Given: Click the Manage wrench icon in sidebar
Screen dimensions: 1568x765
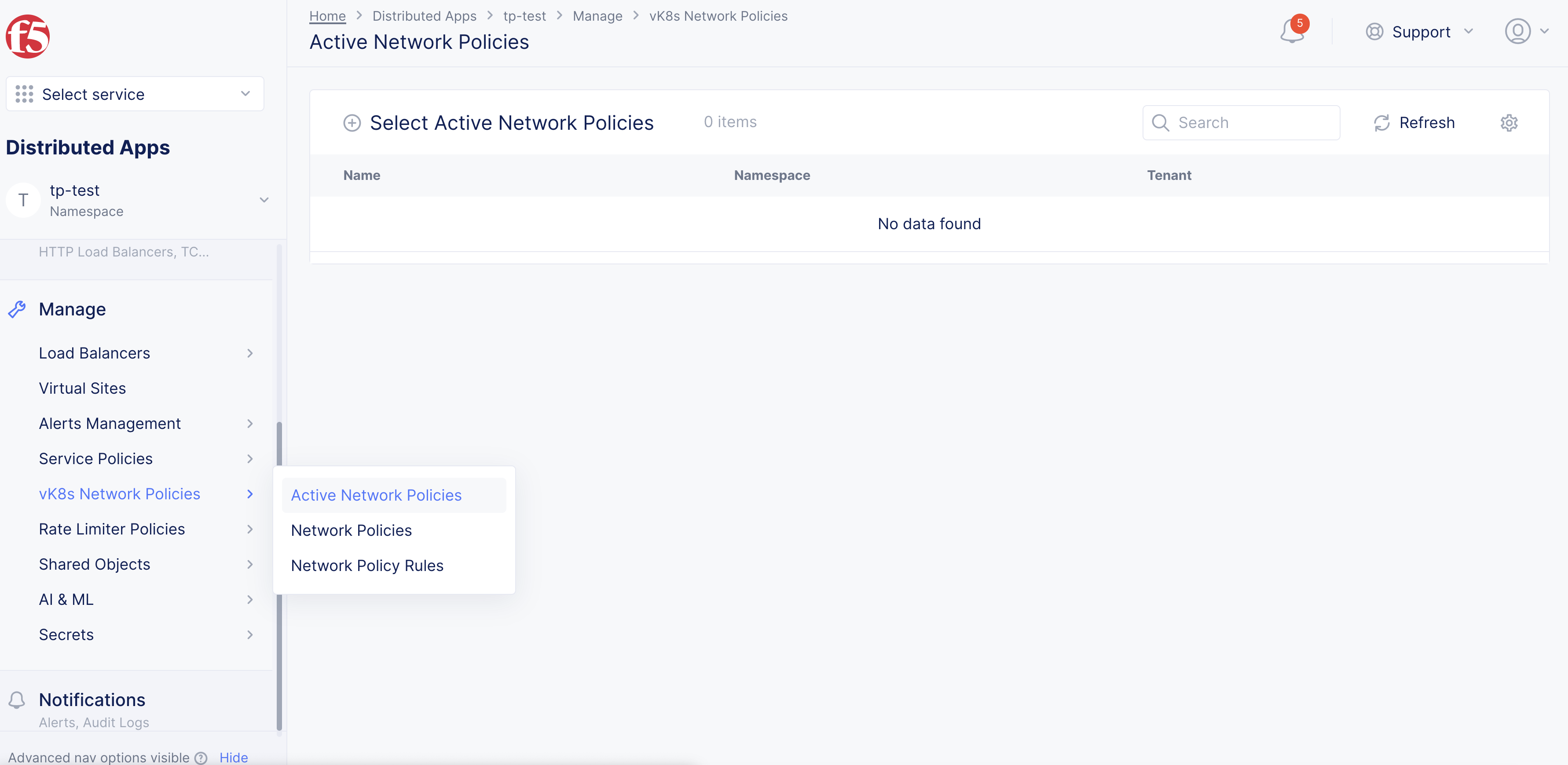Looking at the screenshot, I should click(x=17, y=308).
